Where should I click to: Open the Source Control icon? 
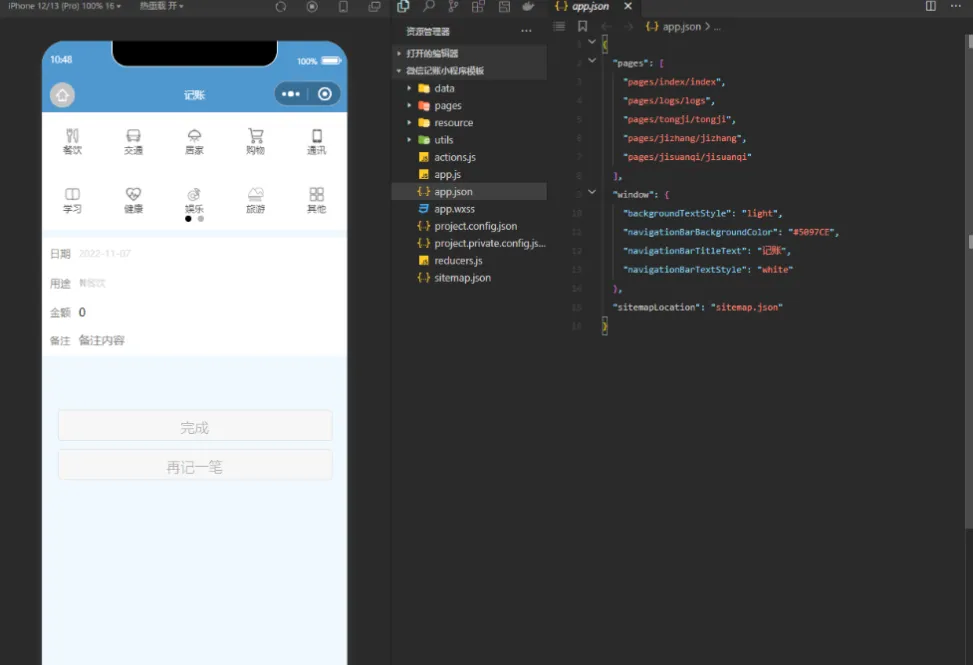453,7
